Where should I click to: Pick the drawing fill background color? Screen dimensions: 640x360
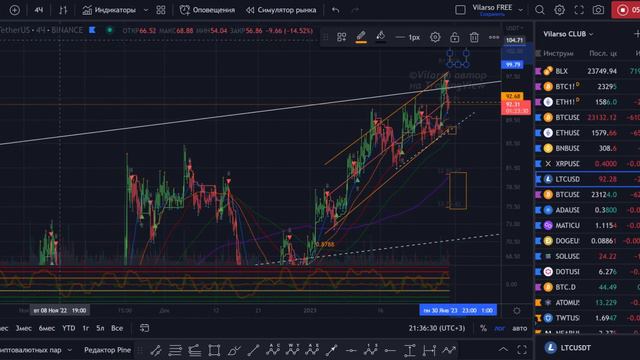(x=380, y=37)
